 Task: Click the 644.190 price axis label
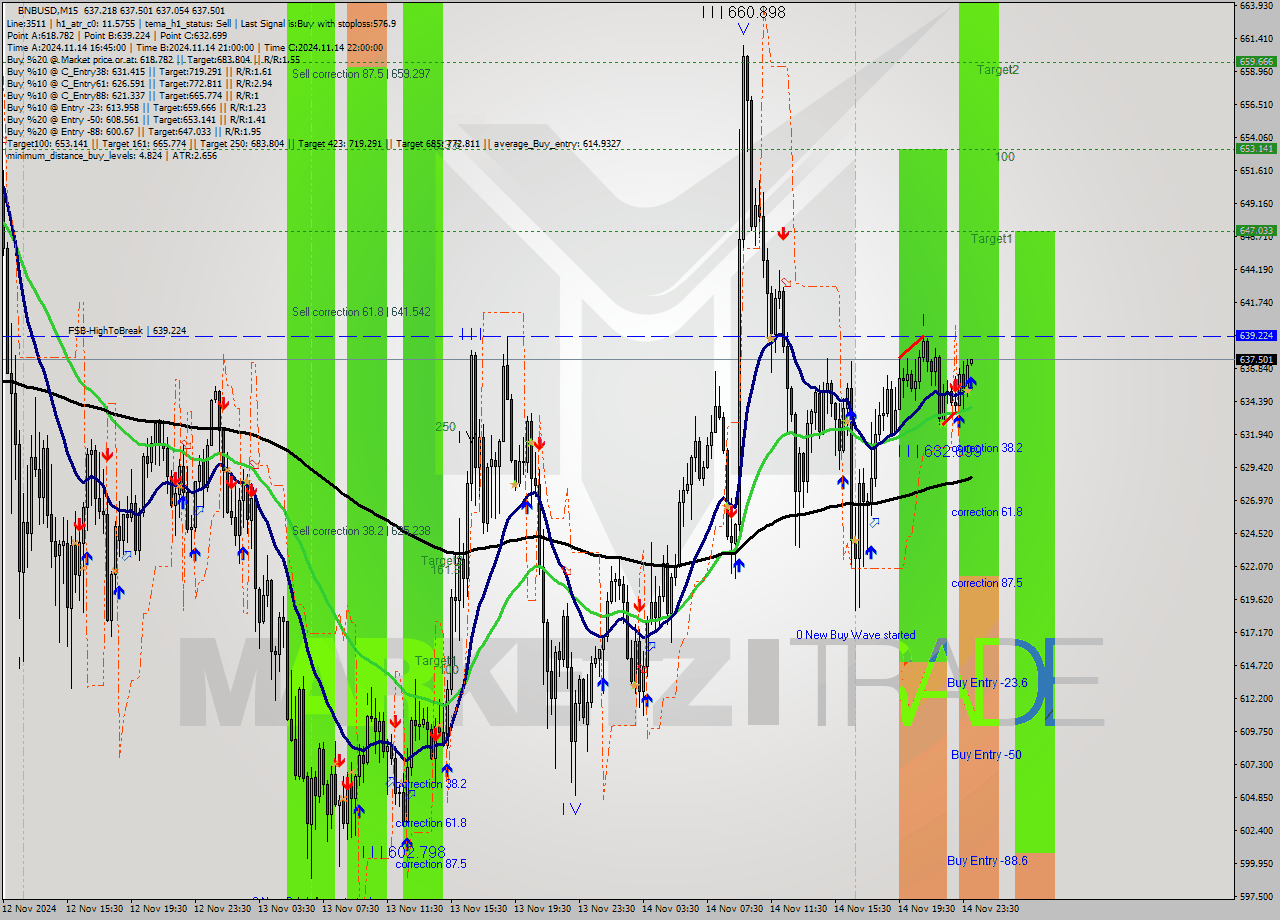coord(1256,270)
